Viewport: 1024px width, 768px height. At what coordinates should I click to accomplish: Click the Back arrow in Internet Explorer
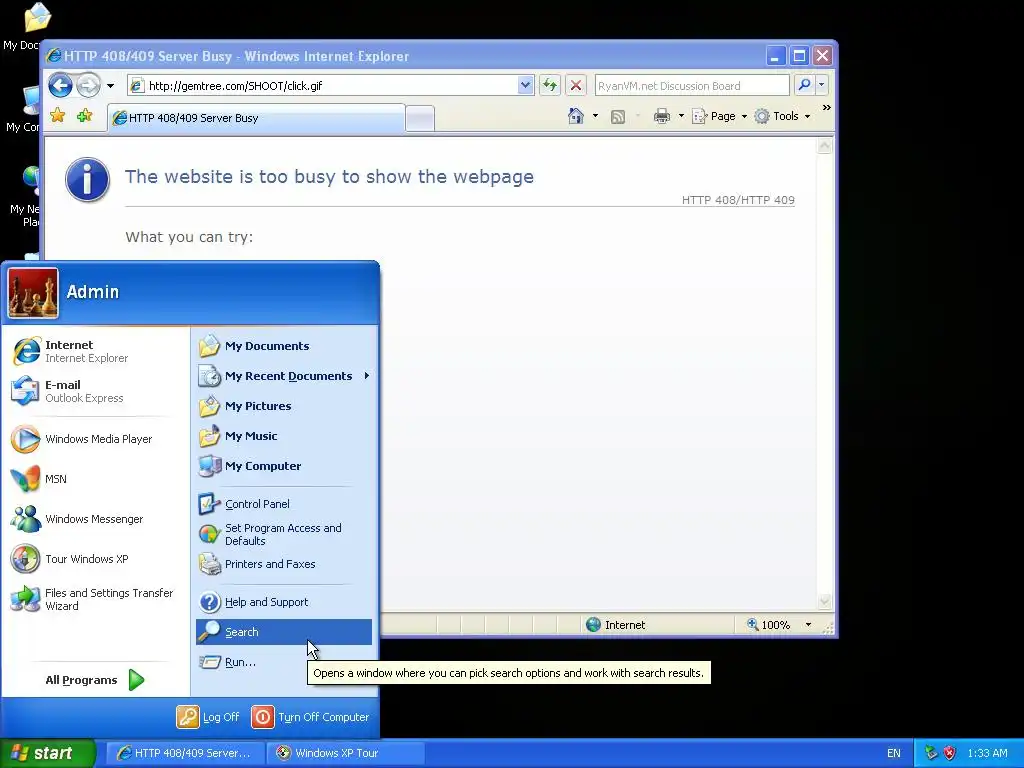coord(60,85)
